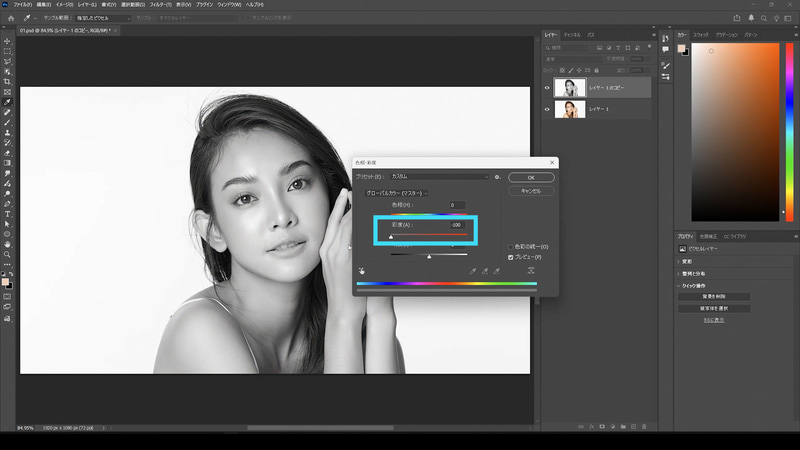Select the Brush tool
This screenshot has height=450, width=800.
click(7, 122)
